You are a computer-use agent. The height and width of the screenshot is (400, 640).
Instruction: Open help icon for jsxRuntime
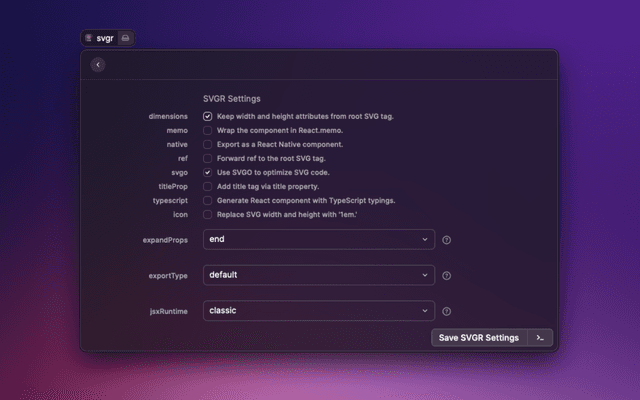(447, 311)
